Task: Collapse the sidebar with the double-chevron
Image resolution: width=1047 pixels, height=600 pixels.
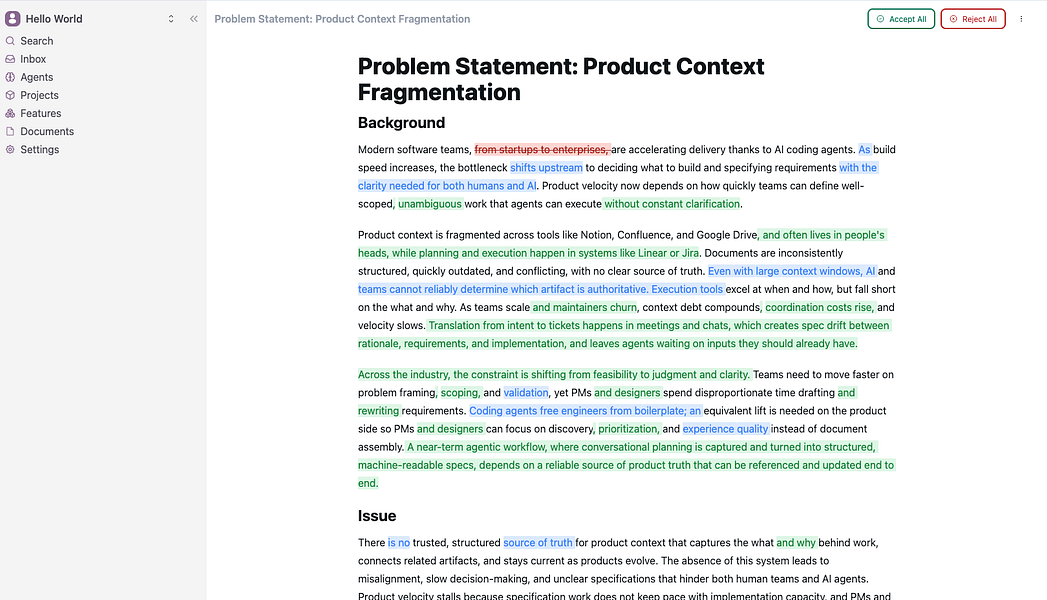Action: click(x=194, y=18)
